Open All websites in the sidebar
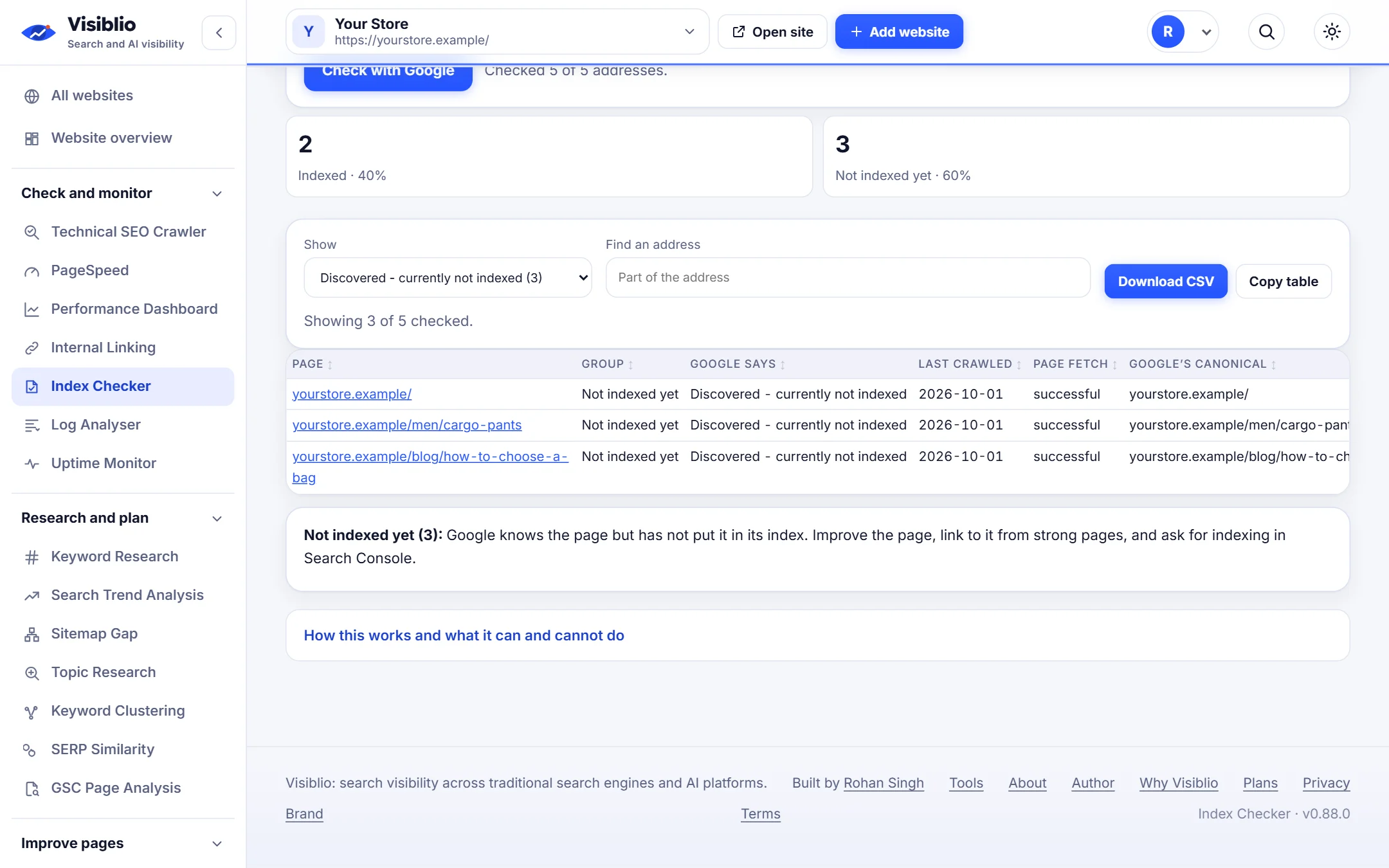Viewport: 1389px width, 868px height. click(123, 96)
